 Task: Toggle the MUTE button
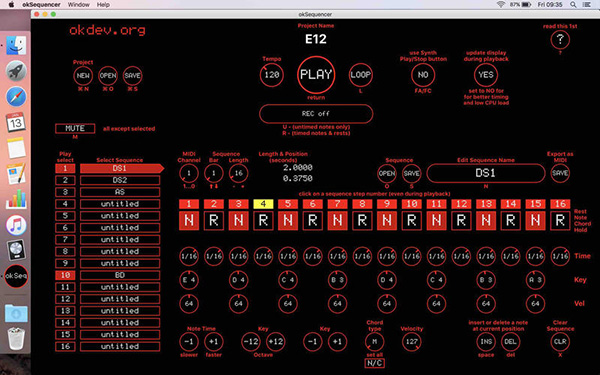click(75, 128)
